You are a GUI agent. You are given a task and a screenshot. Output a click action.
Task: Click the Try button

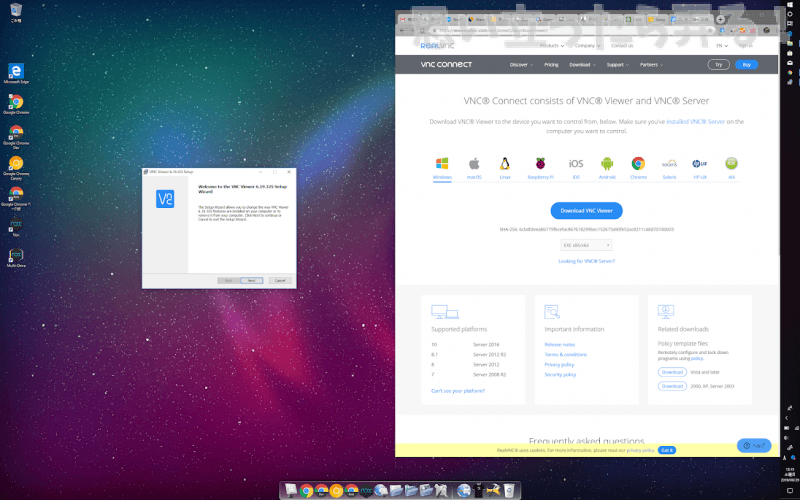(x=718, y=65)
